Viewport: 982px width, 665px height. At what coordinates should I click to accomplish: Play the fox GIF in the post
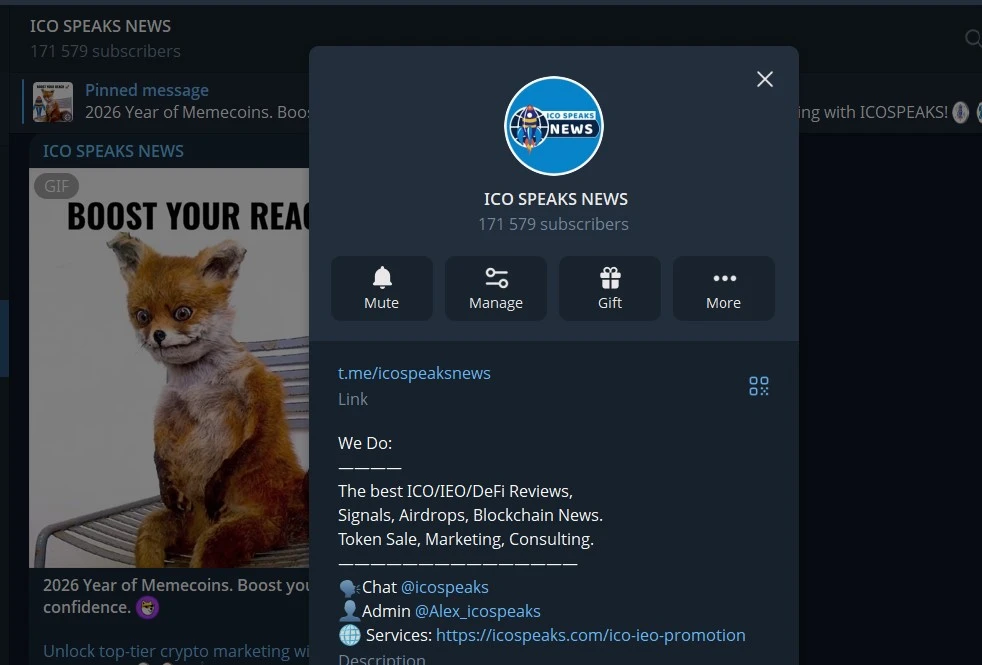[170, 380]
